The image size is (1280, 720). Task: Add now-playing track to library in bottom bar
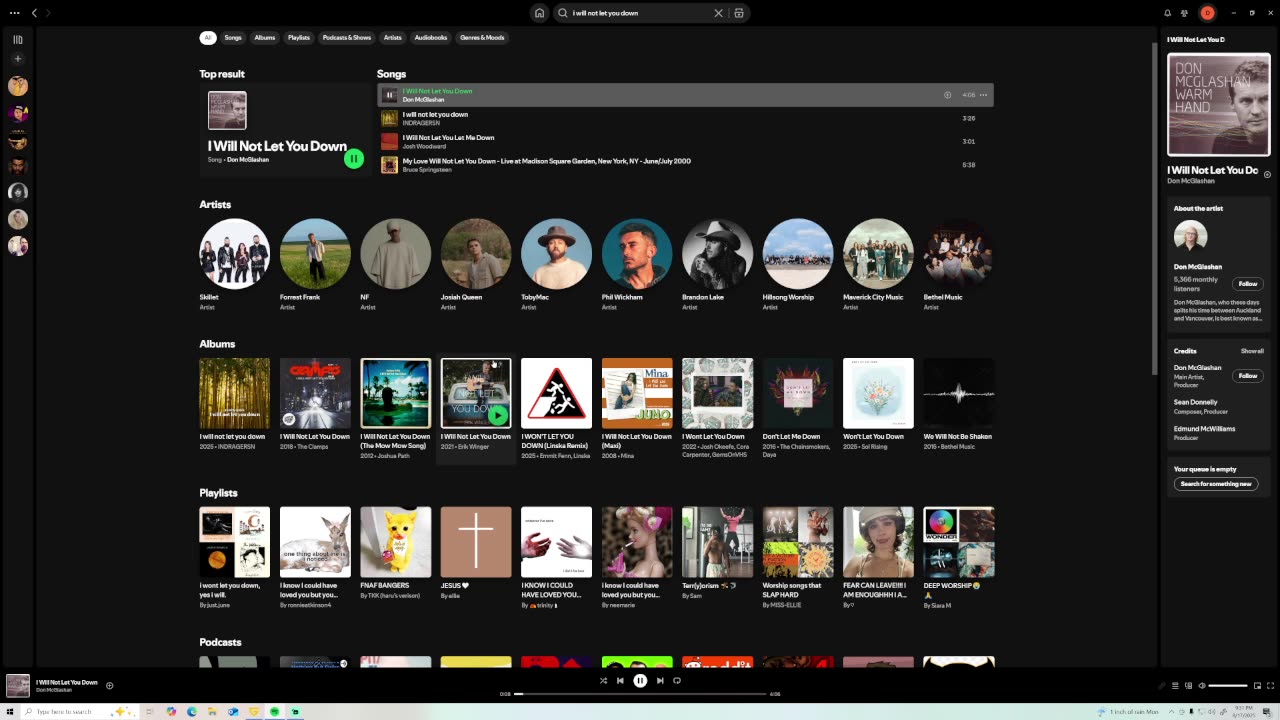tap(109, 685)
